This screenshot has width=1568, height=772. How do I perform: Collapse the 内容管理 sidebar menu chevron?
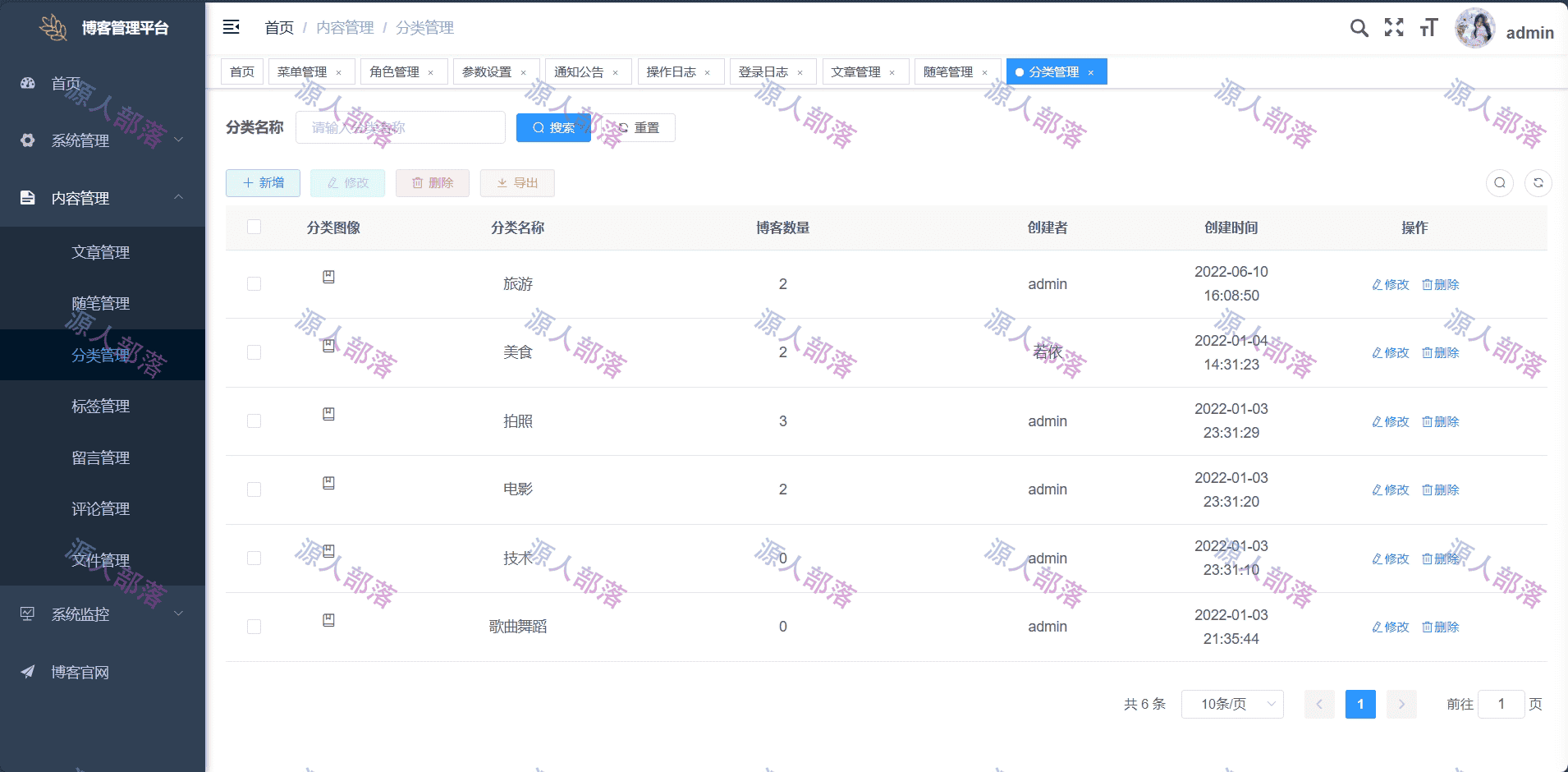coord(178,198)
